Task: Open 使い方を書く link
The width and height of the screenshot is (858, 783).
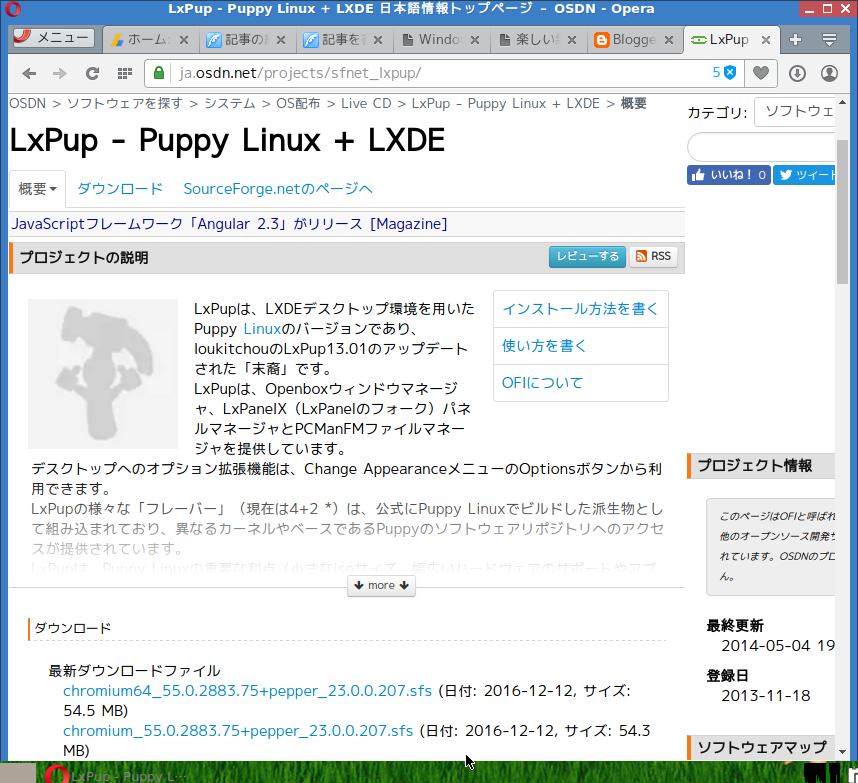Action: (544, 346)
